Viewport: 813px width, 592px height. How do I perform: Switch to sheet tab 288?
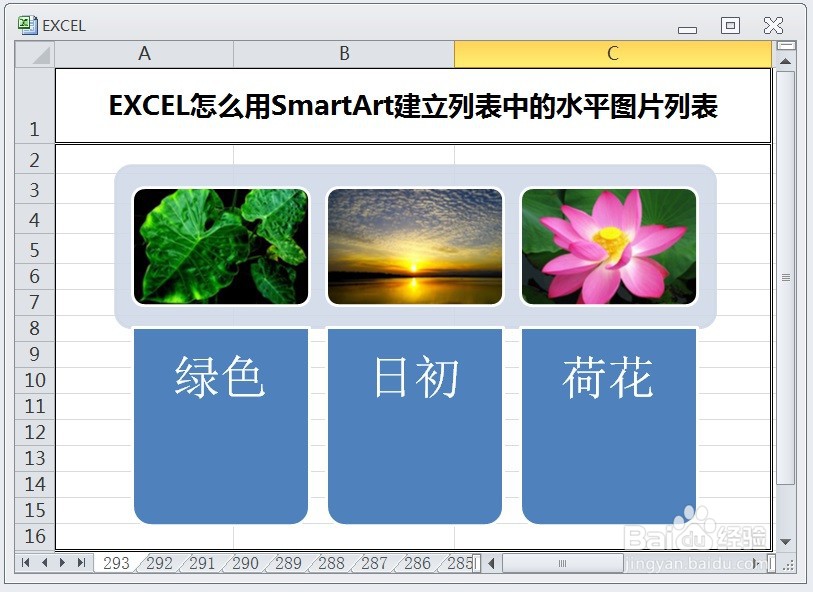pos(331,563)
